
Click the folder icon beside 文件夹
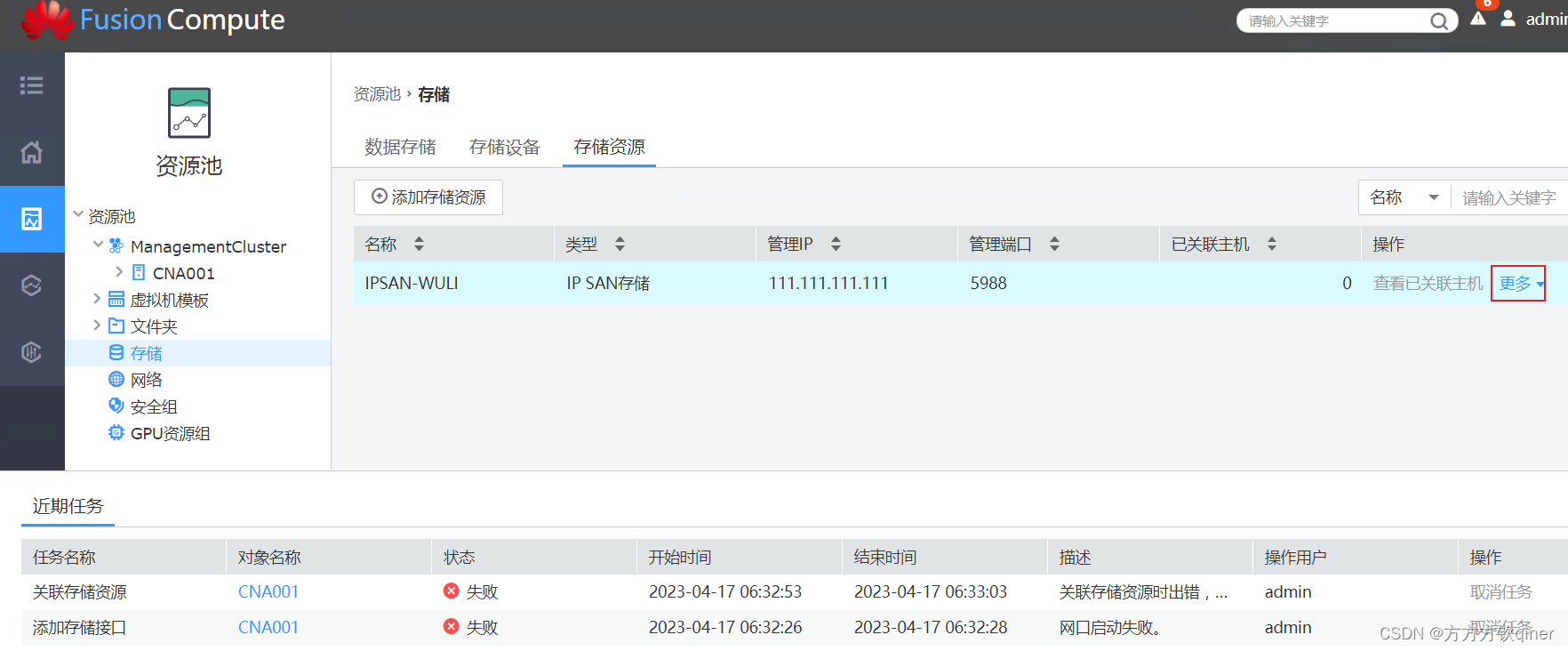click(116, 325)
